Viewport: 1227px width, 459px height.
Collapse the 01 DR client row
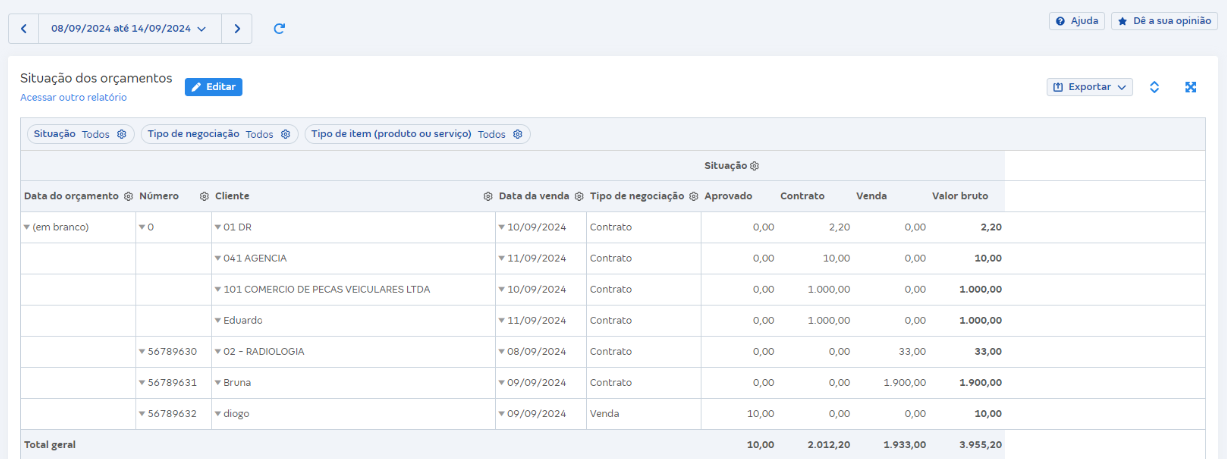tap(218, 228)
